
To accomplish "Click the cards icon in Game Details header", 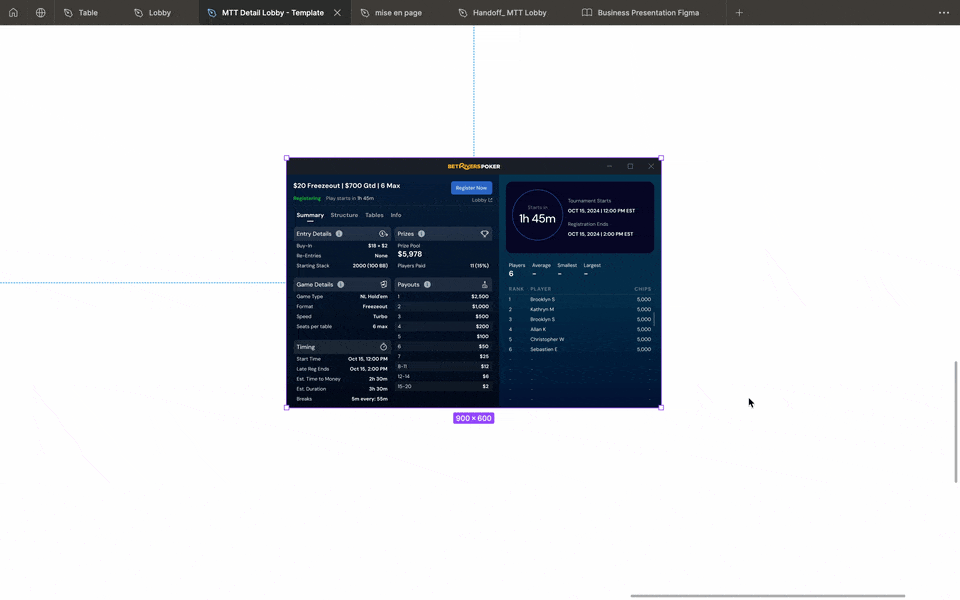I will point(383,285).
